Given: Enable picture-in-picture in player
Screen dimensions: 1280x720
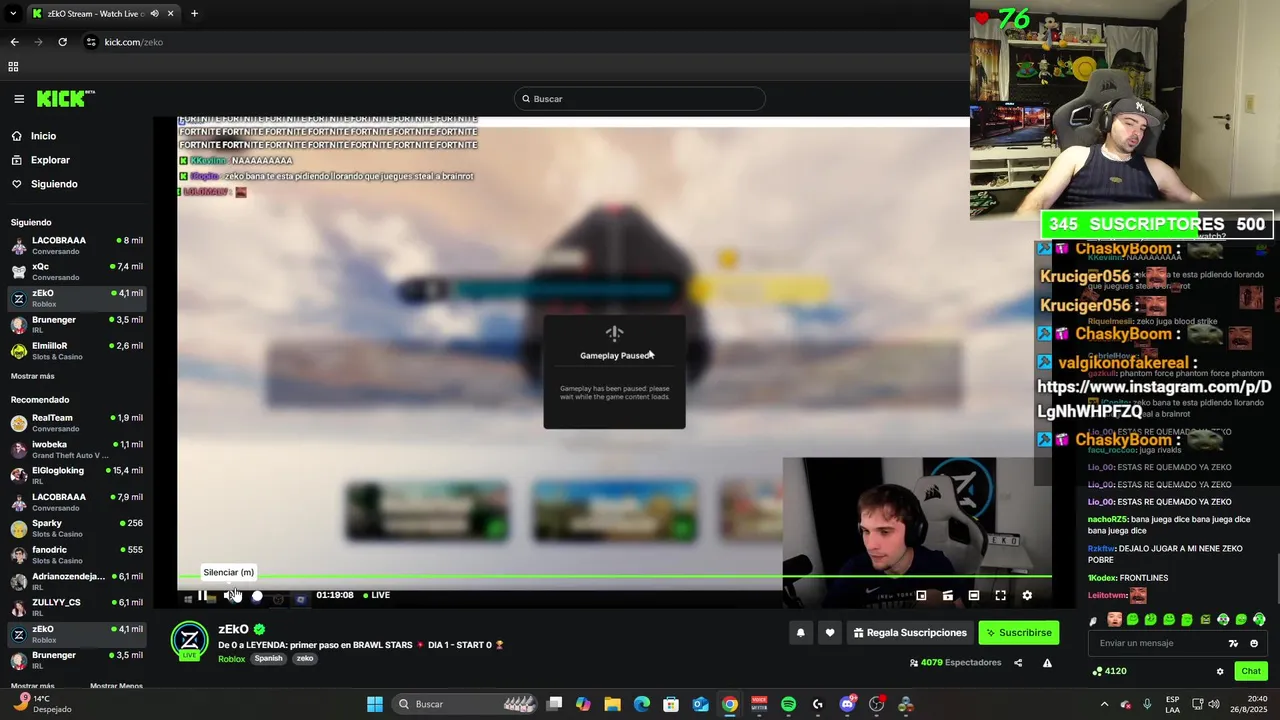Looking at the screenshot, I should click(x=921, y=595).
